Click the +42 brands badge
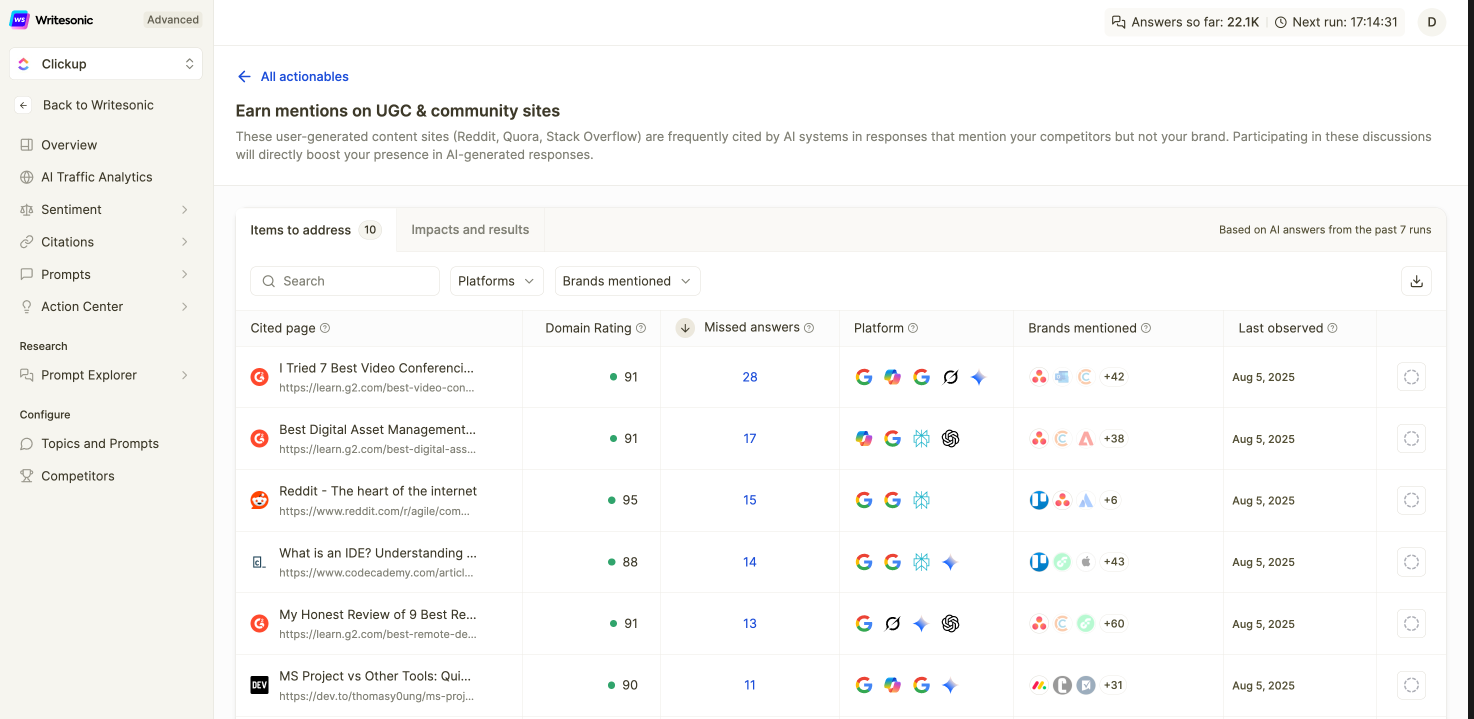The height and width of the screenshot is (719, 1474). click(1114, 377)
